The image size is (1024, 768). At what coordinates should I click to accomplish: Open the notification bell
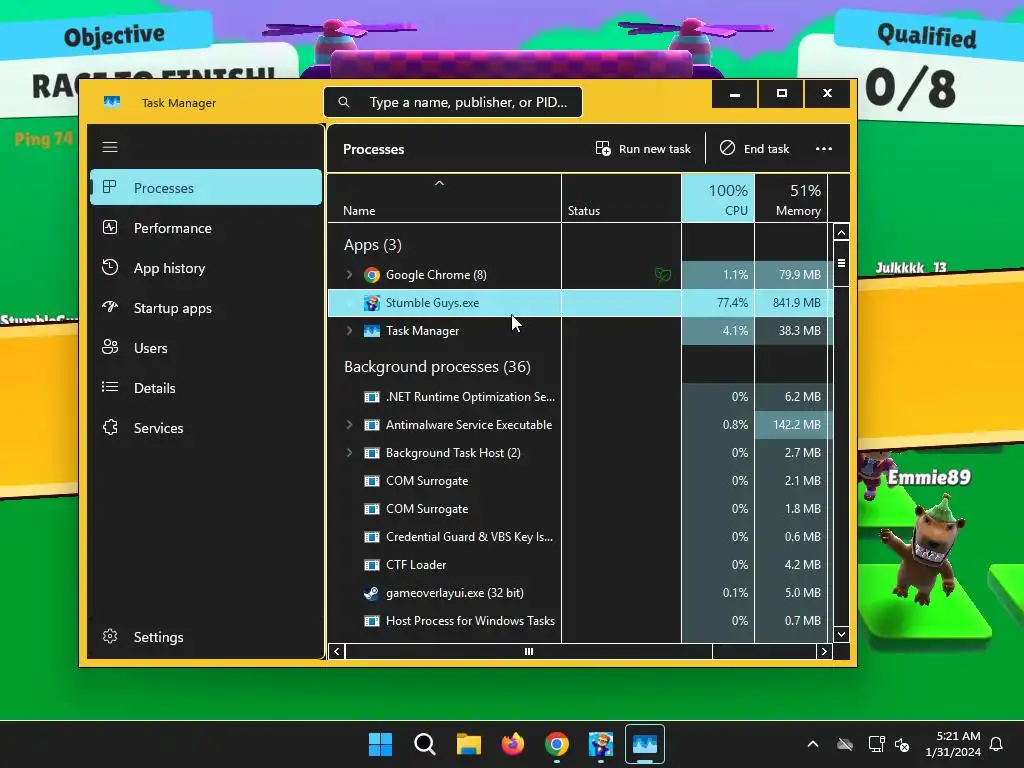[996, 744]
